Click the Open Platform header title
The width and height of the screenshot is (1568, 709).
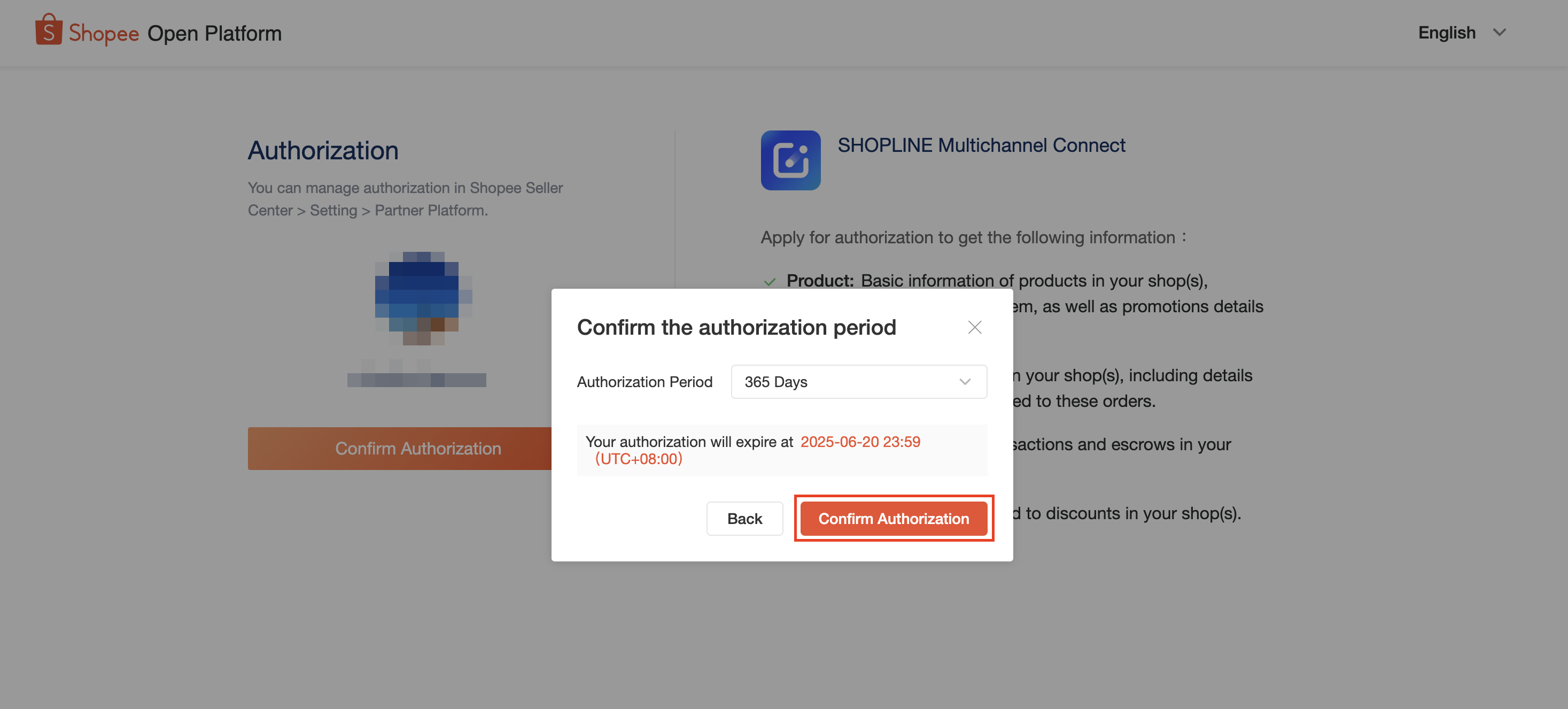point(214,33)
